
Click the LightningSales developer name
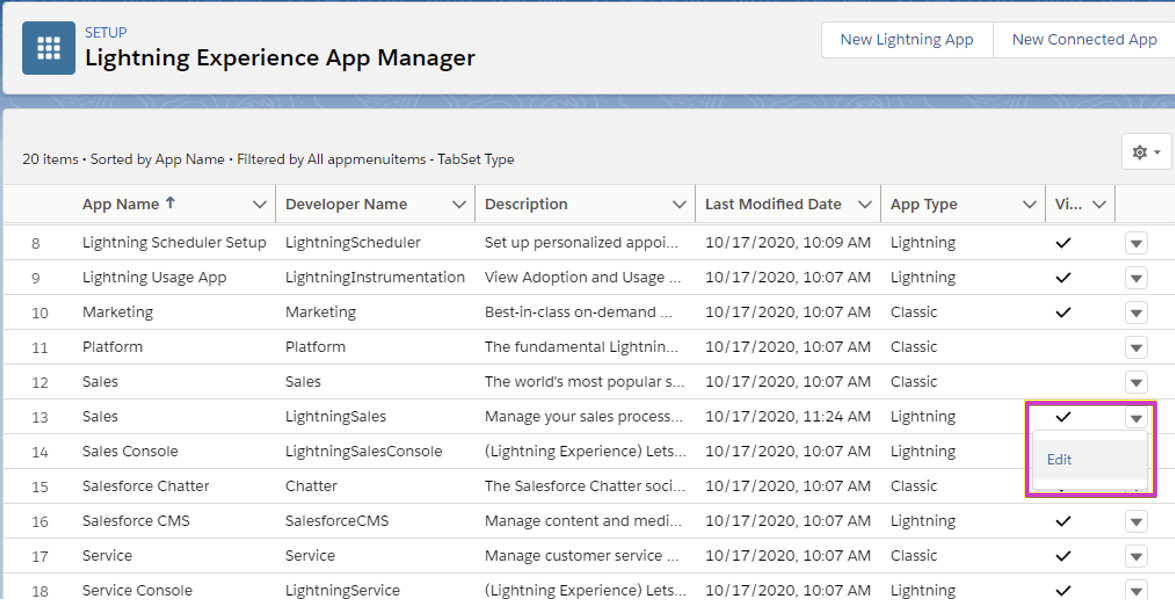click(336, 417)
